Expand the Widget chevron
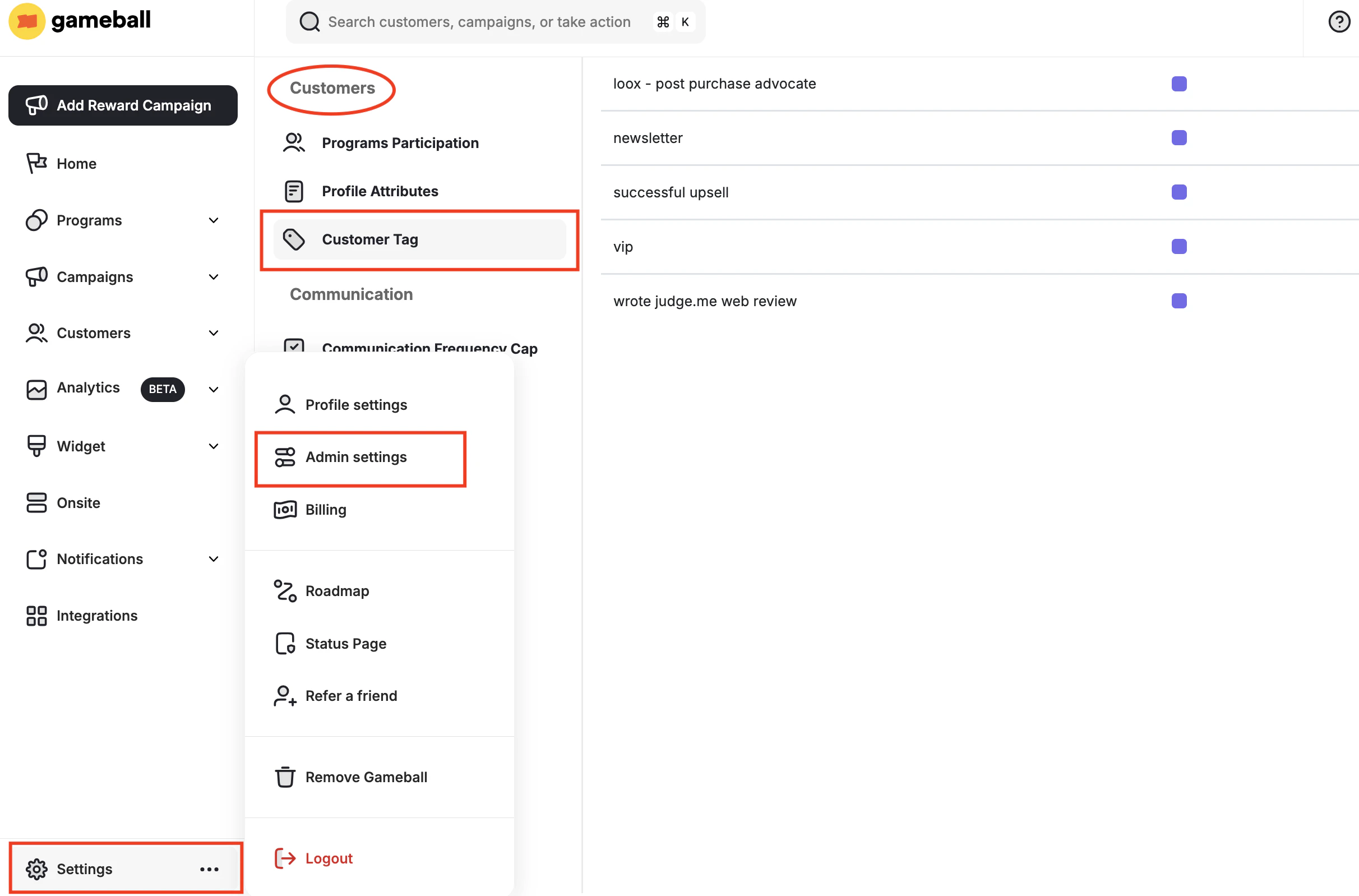 [x=214, y=446]
